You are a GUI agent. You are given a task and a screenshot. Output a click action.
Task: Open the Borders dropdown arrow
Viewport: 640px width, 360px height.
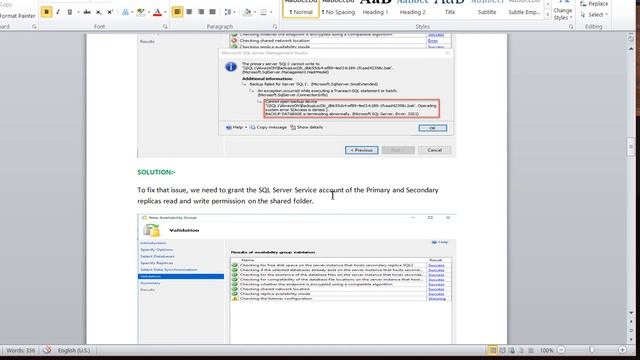pos(271,12)
